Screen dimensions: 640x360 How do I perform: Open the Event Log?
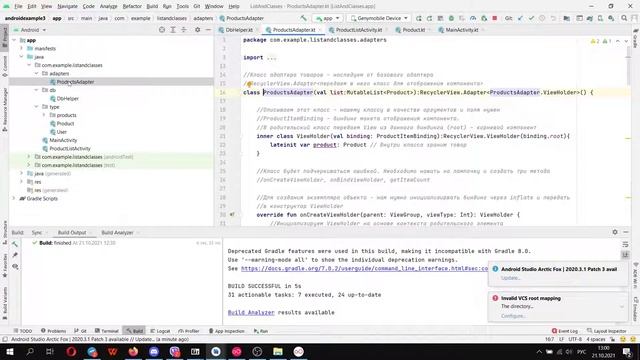[x=565, y=331]
